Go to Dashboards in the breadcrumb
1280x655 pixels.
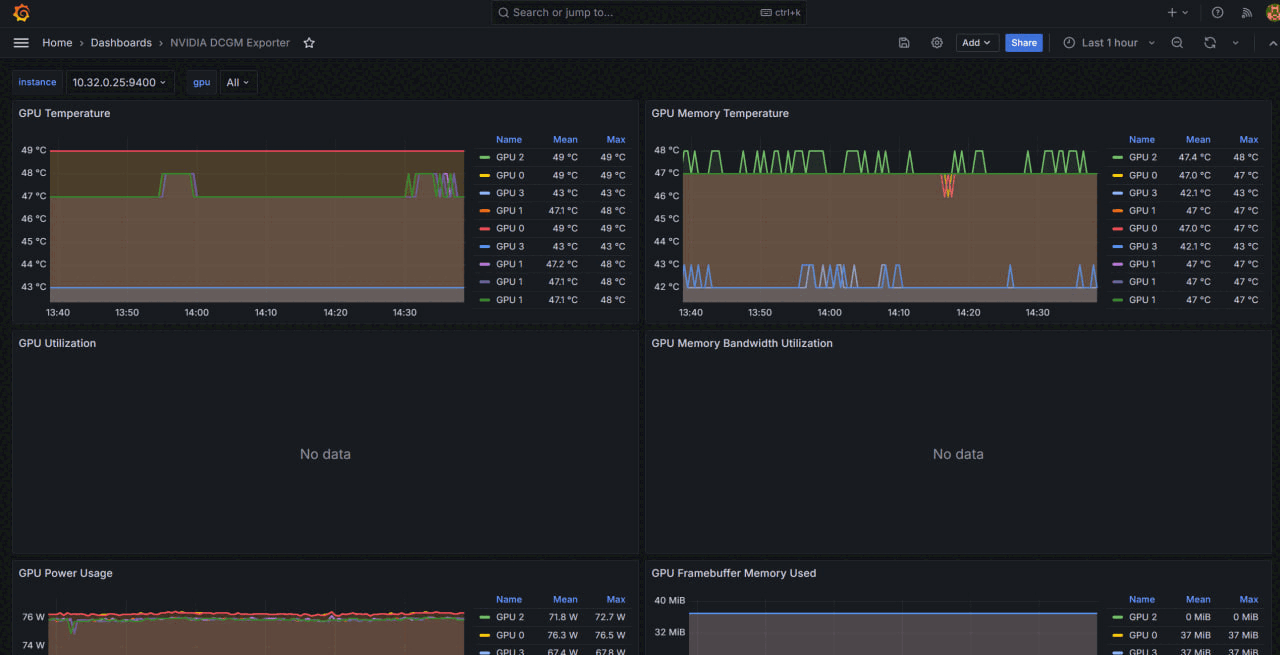(121, 43)
